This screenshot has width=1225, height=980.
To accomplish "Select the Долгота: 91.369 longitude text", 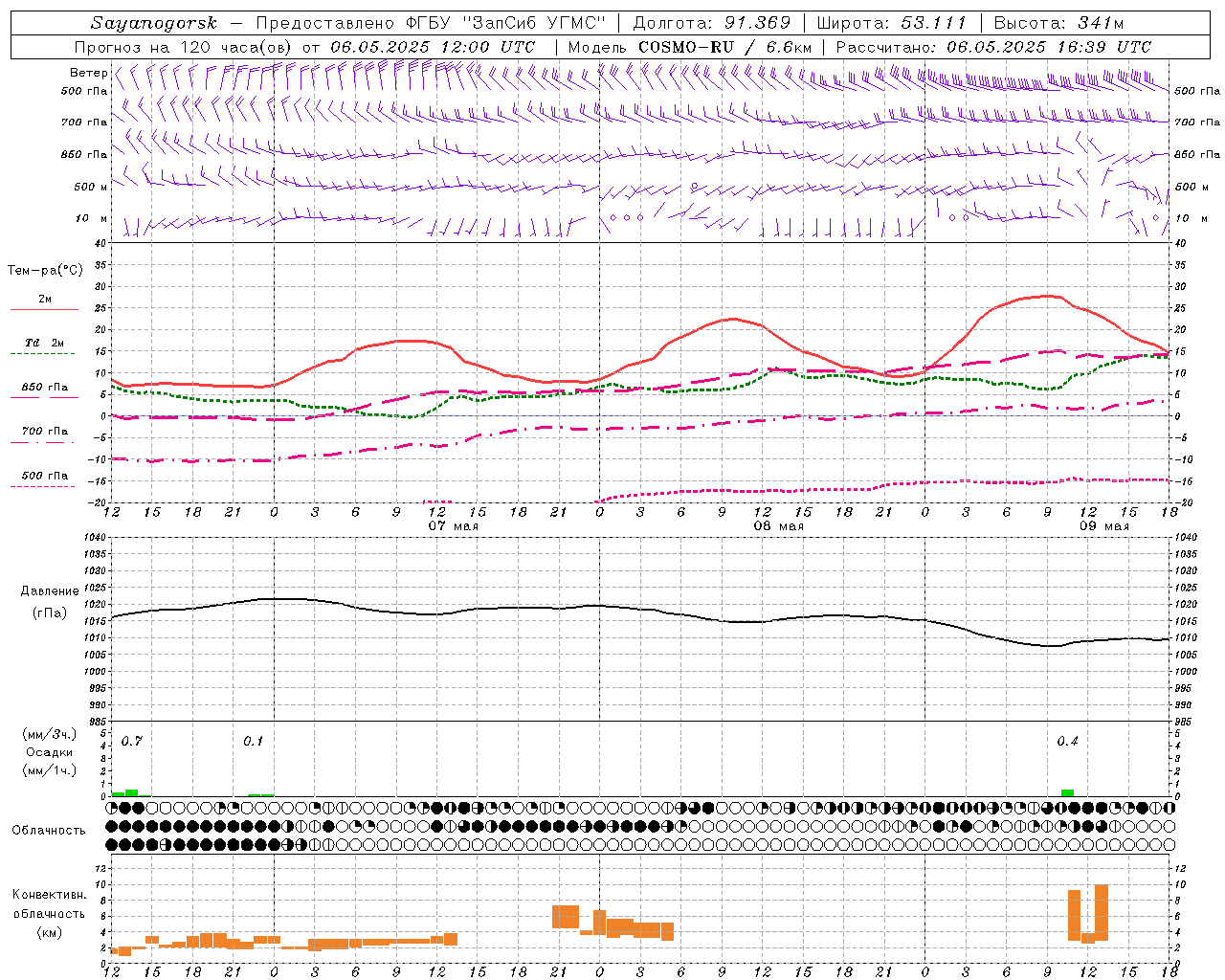I will click(712, 23).
